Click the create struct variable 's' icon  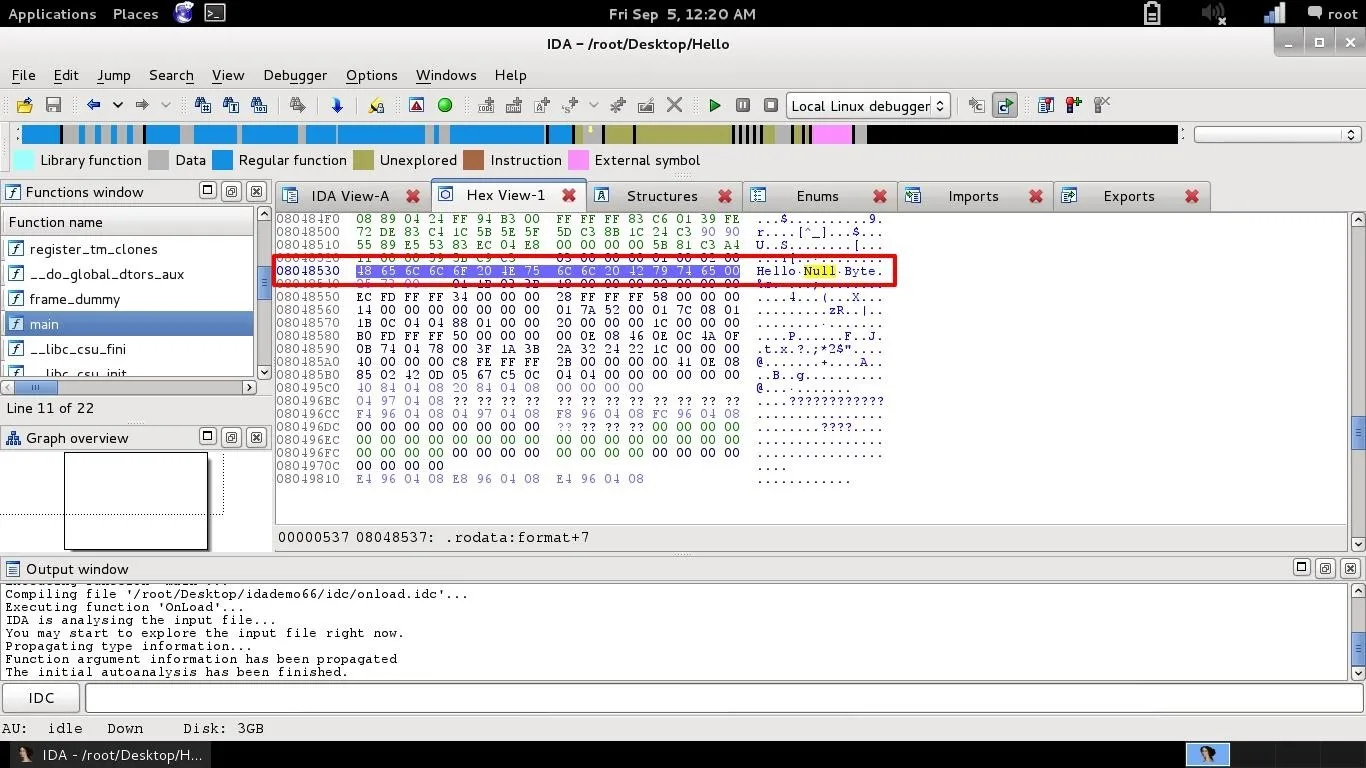(x=571, y=105)
